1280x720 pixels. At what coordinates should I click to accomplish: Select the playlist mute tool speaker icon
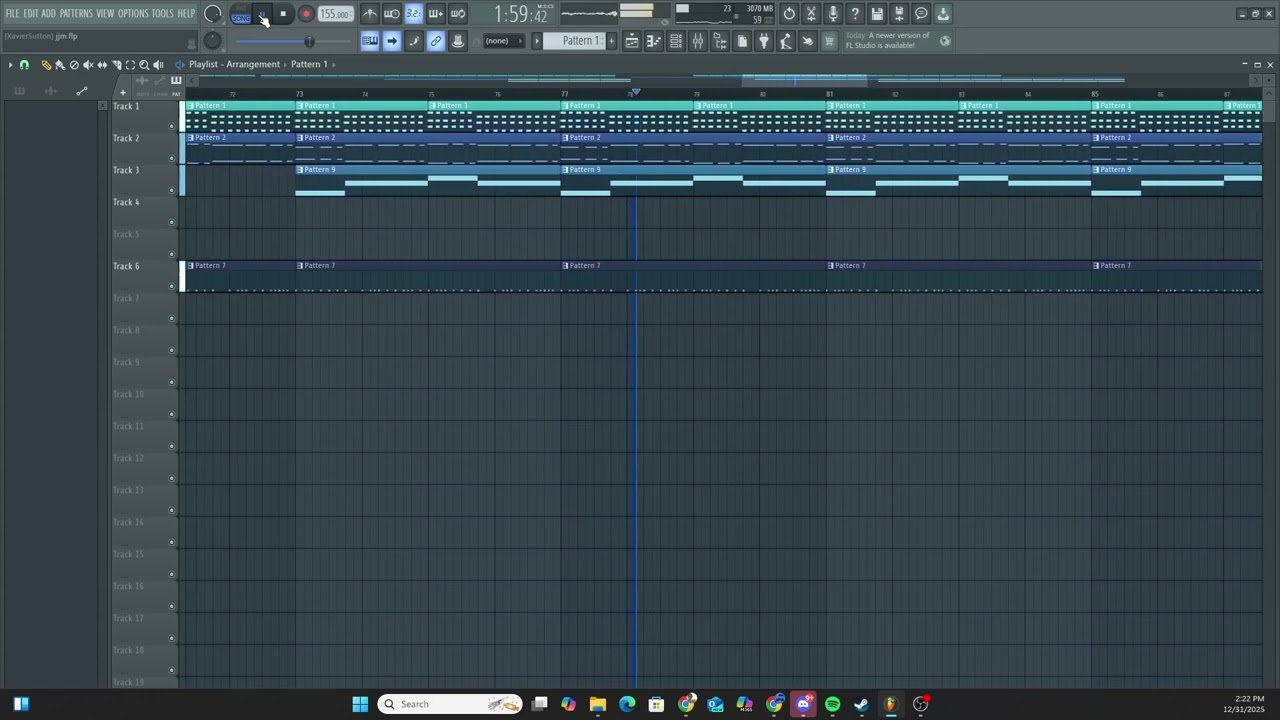point(87,64)
